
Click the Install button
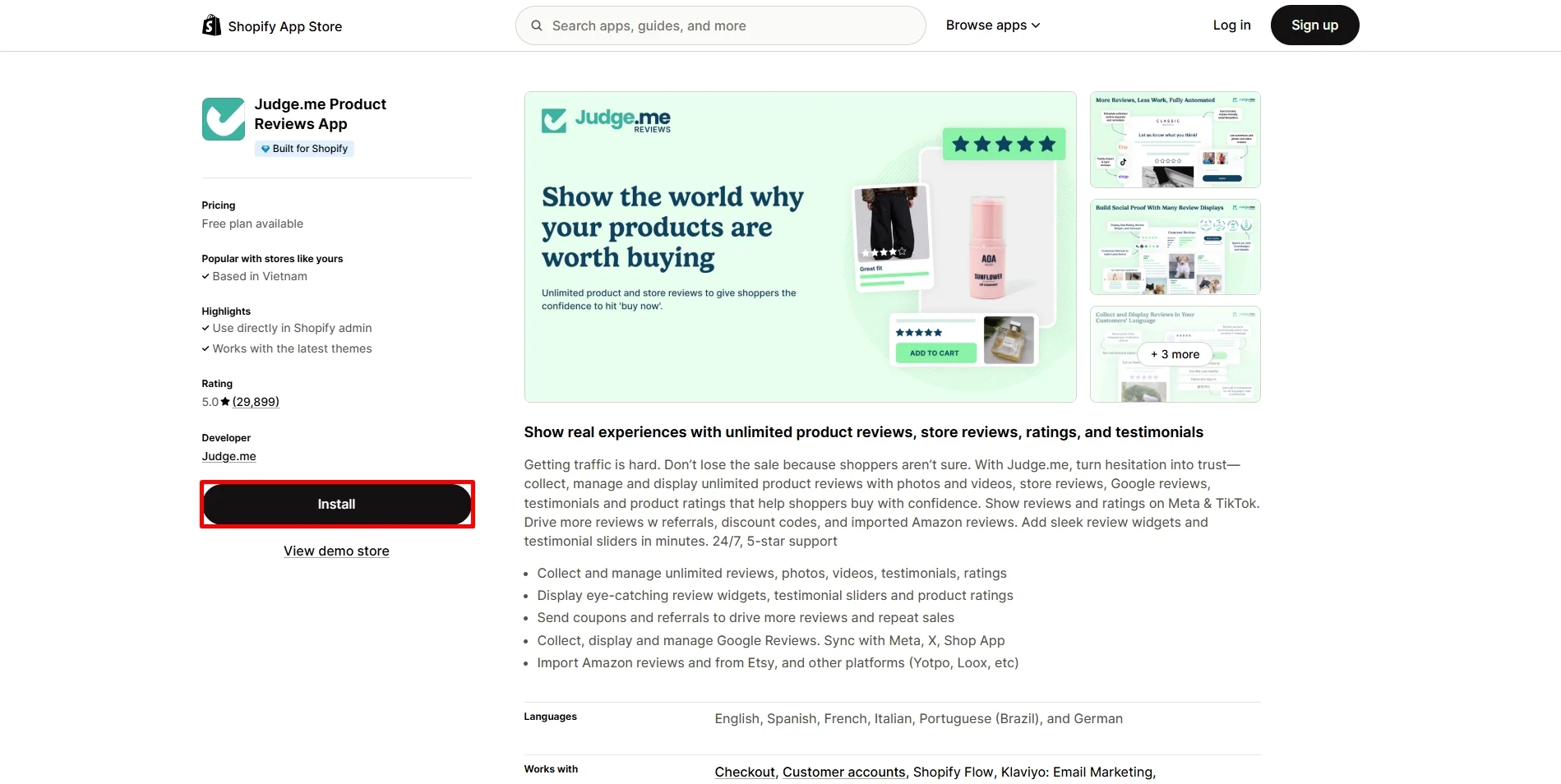coord(337,505)
